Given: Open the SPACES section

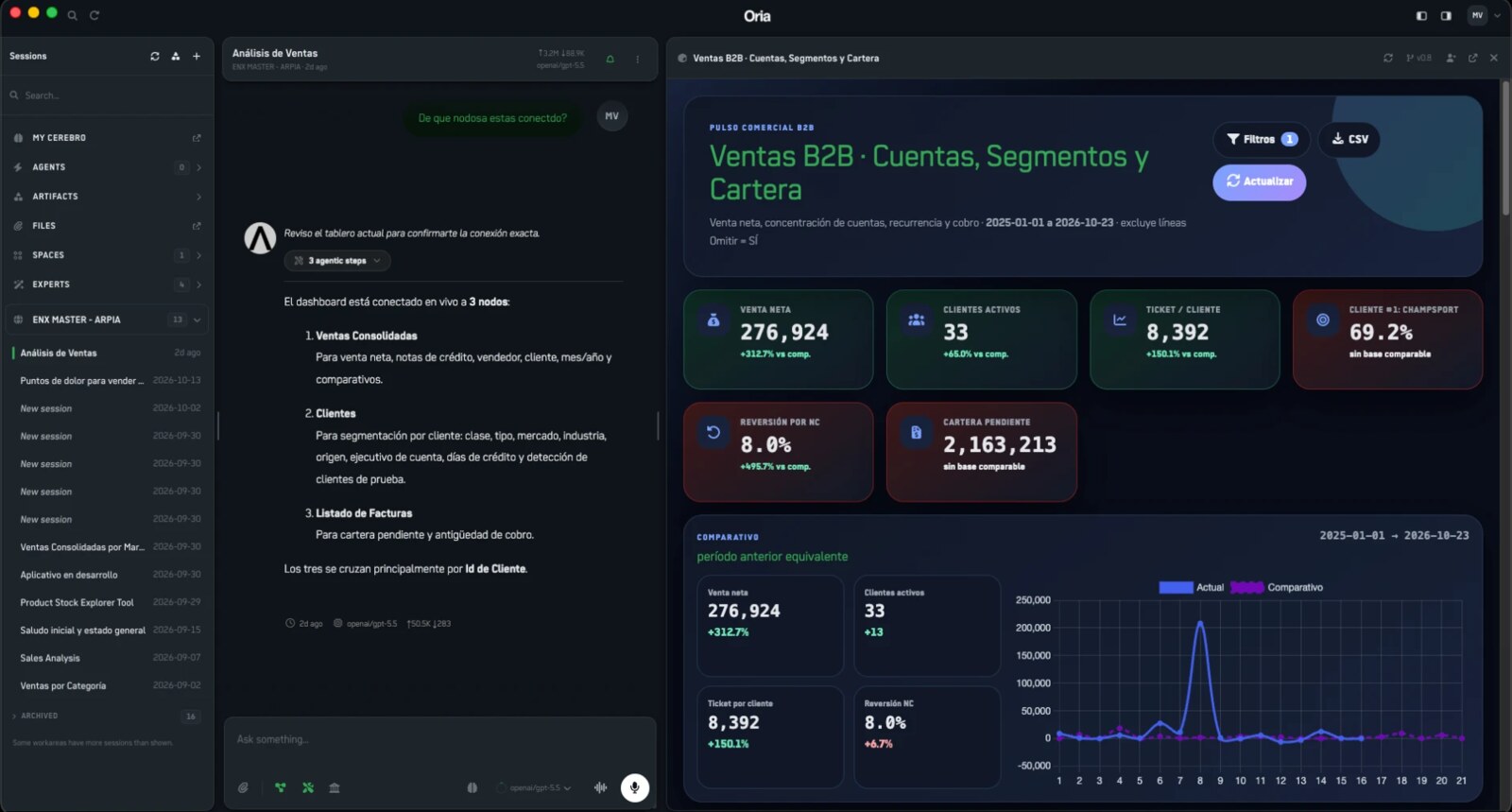Looking at the screenshot, I should [x=48, y=255].
